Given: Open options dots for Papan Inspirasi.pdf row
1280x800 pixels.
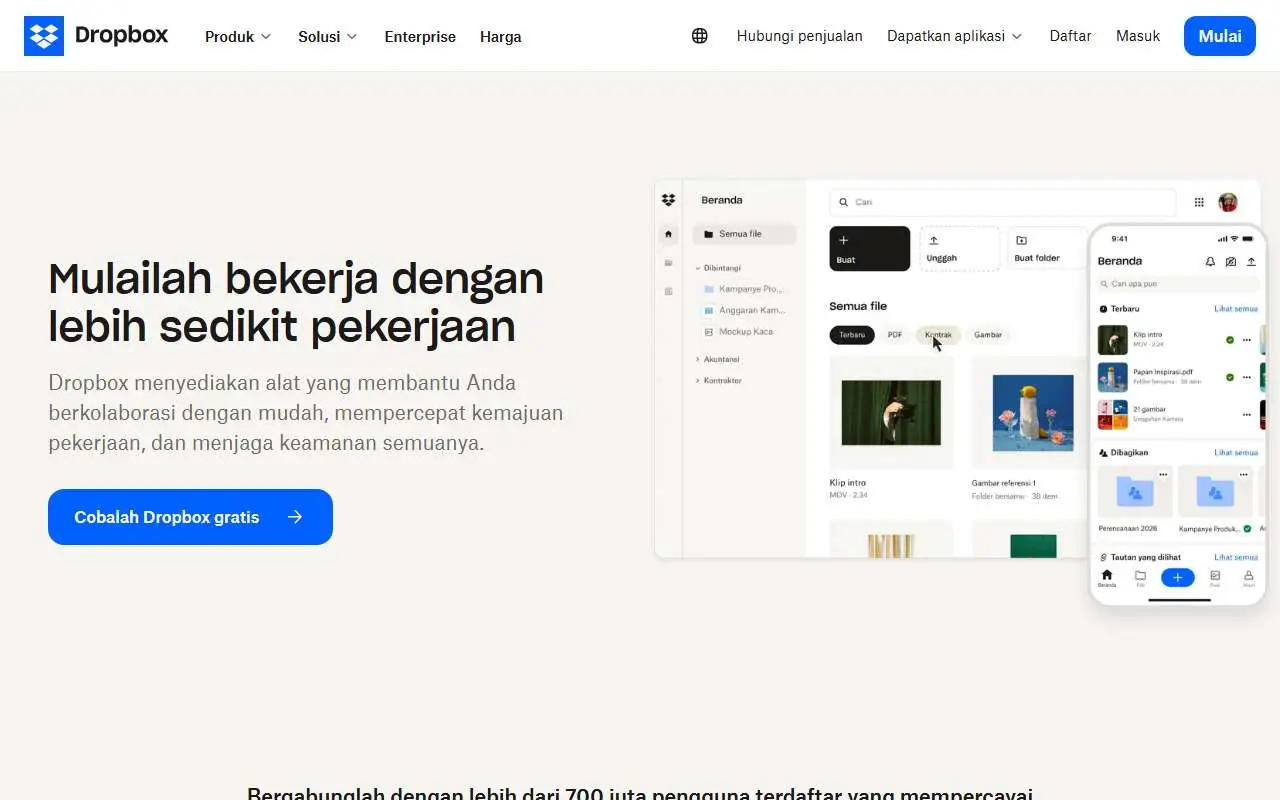Looking at the screenshot, I should [x=1246, y=377].
